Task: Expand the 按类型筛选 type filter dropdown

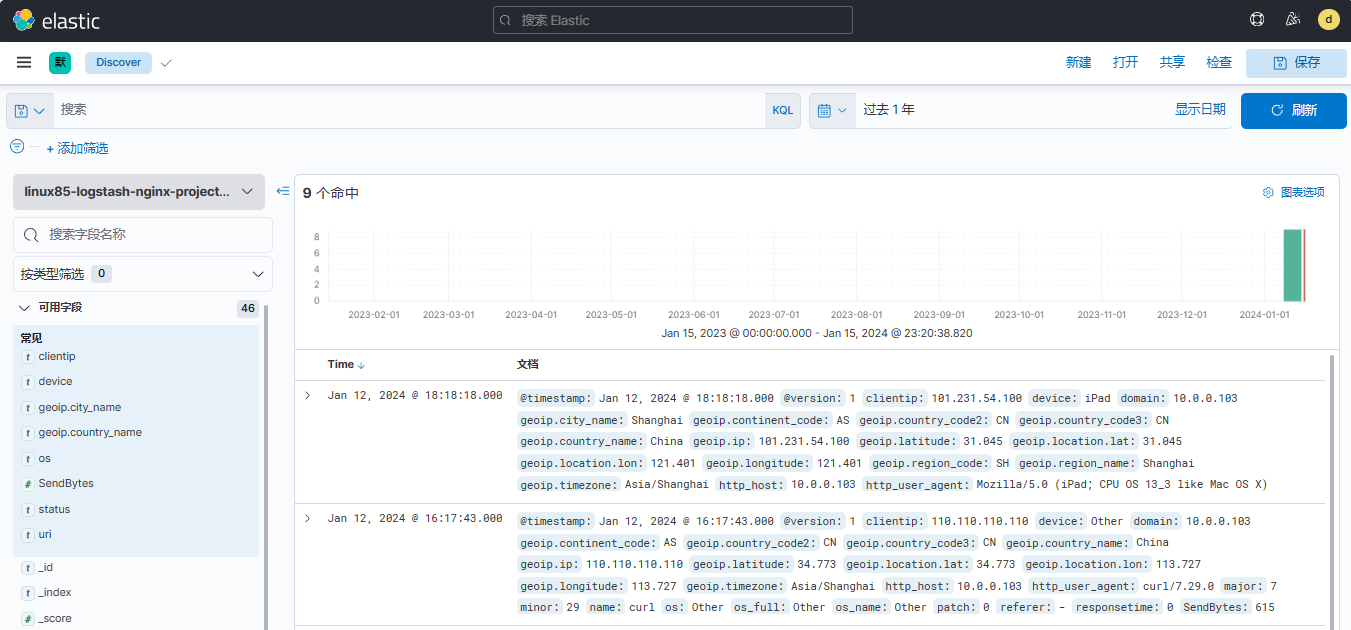Action: coord(142,274)
